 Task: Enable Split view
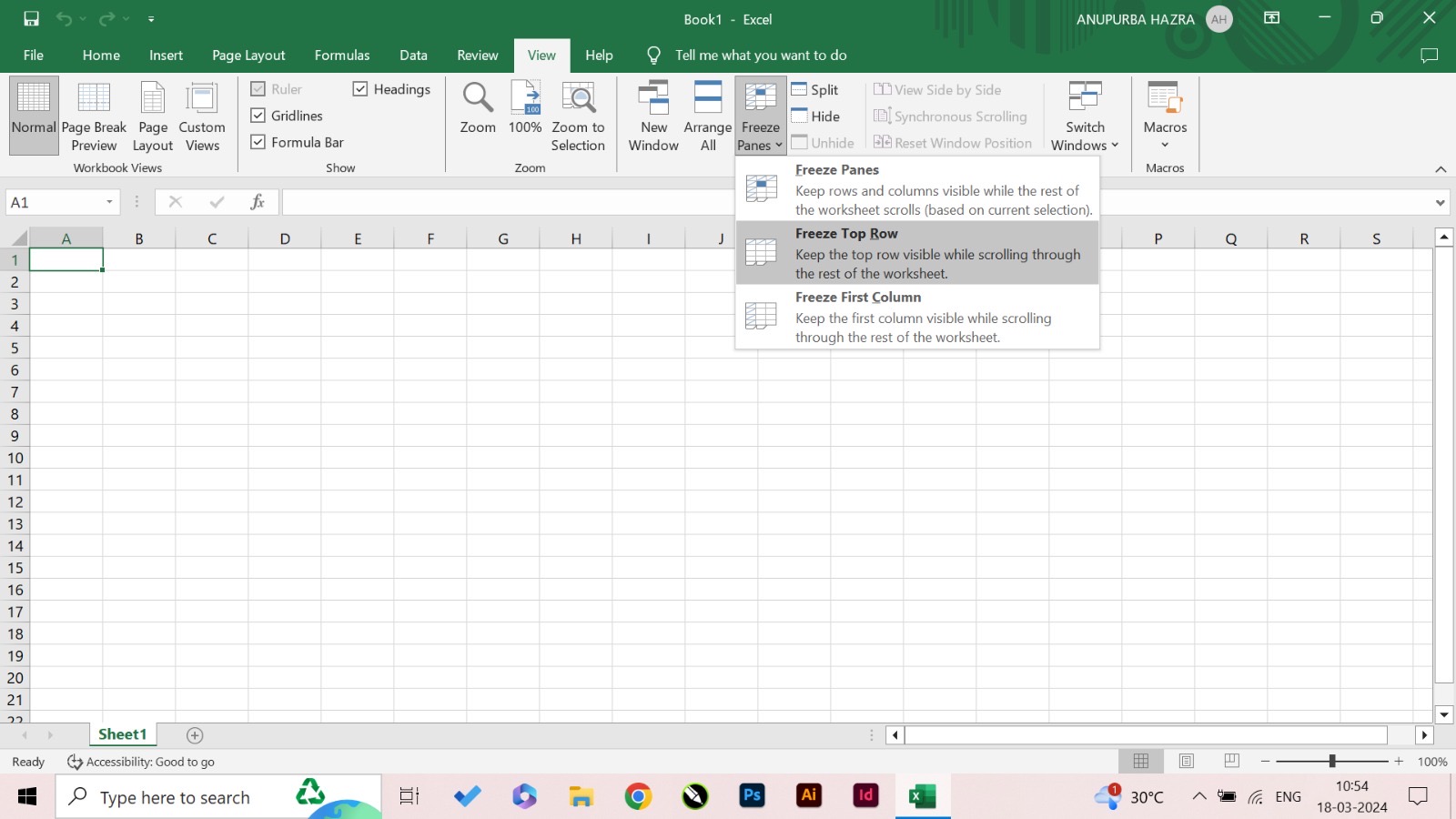817,89
